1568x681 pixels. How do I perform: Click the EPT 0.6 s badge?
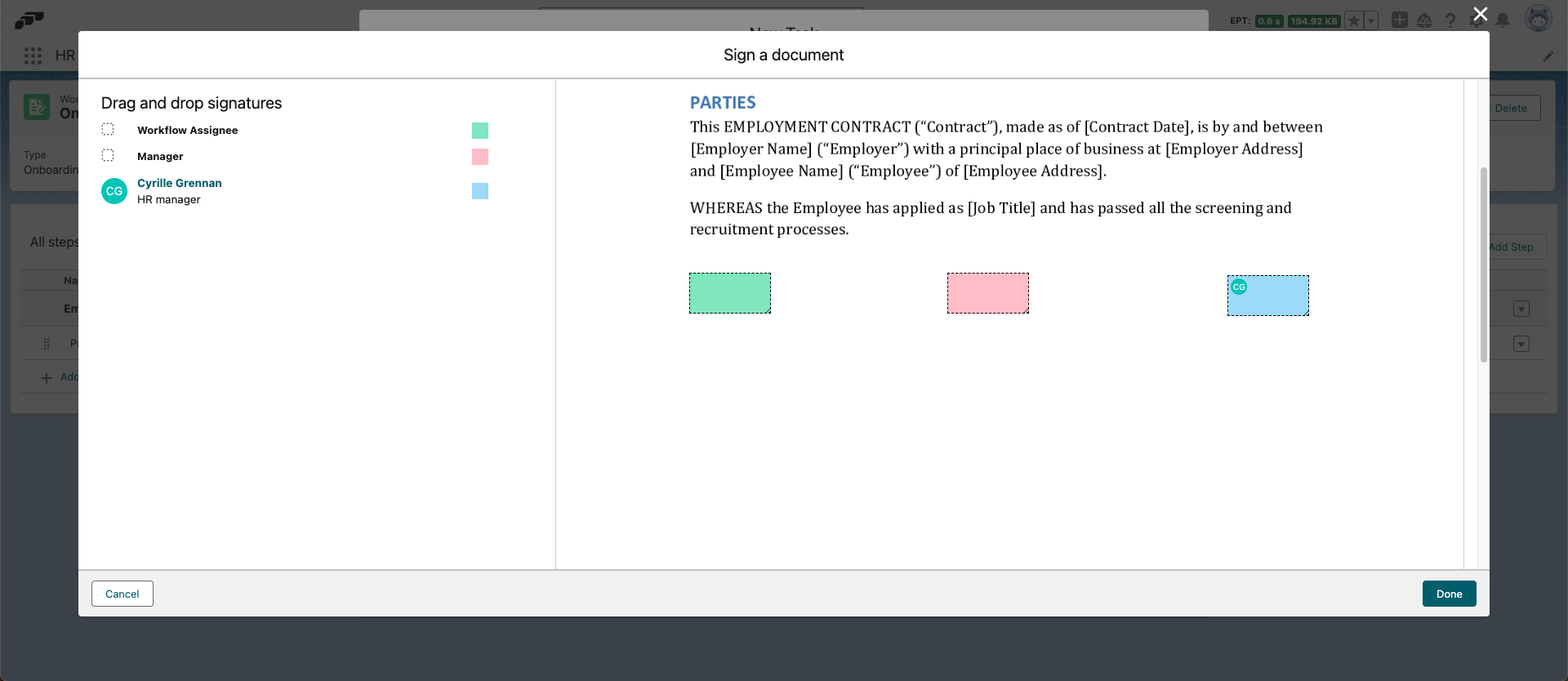(x=1269, y=21)
